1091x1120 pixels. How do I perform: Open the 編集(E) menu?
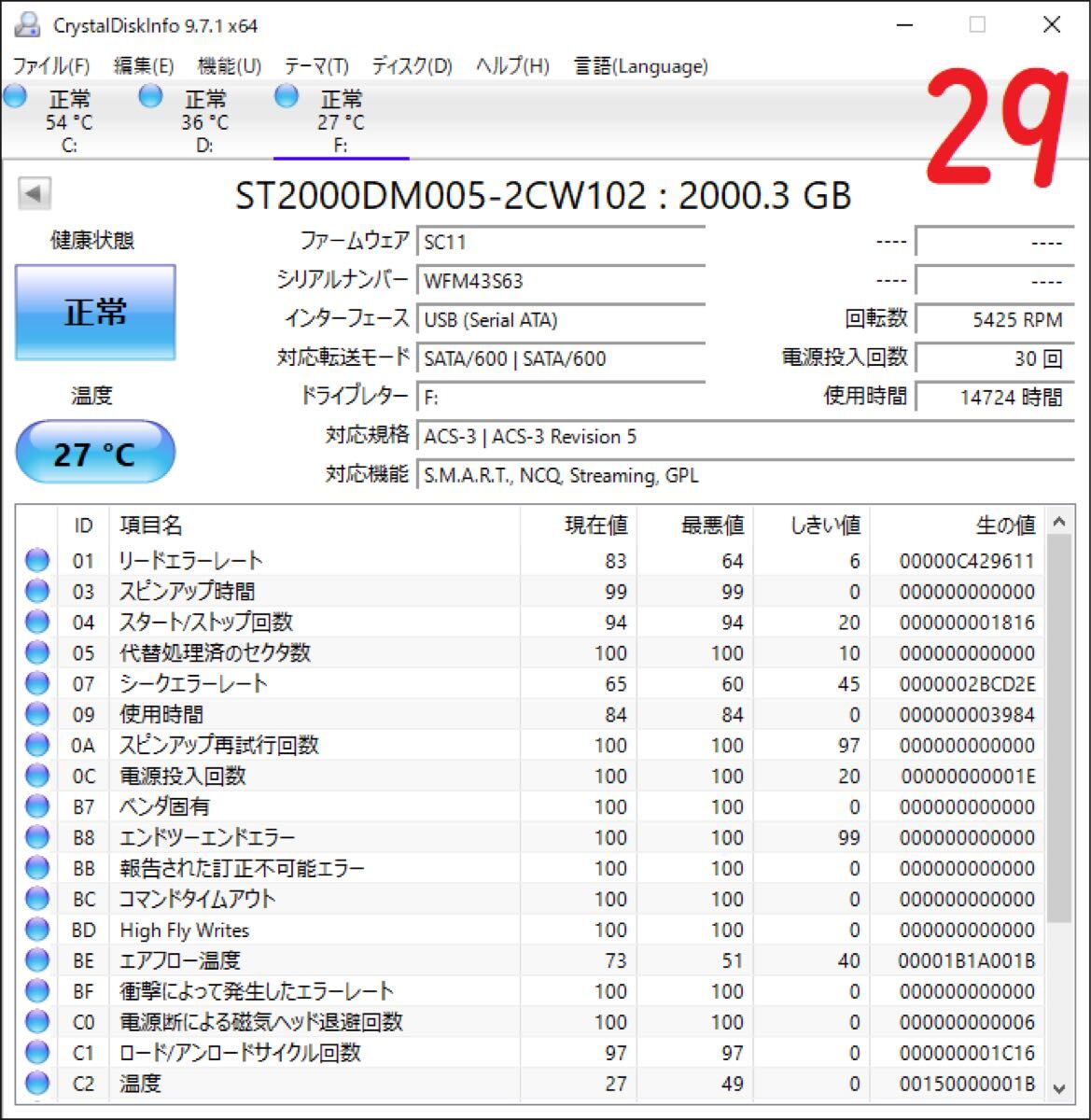[144, 66]
